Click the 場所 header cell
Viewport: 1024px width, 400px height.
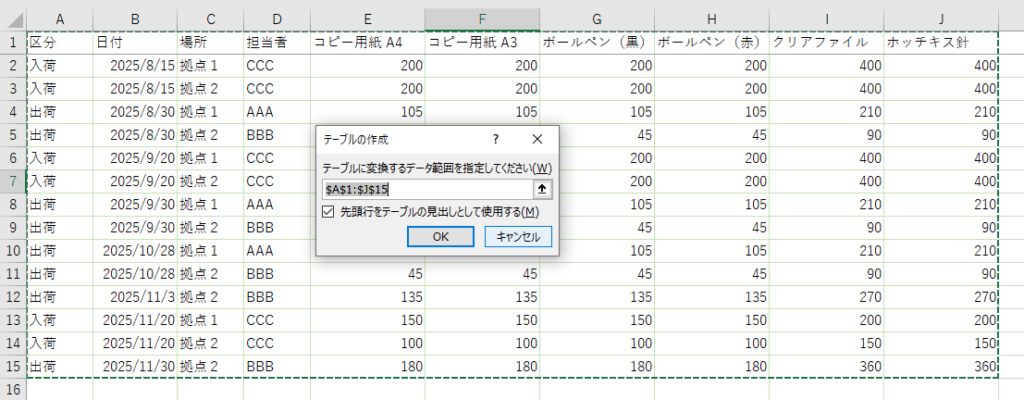pyautogui.click(x=210, y=42)
